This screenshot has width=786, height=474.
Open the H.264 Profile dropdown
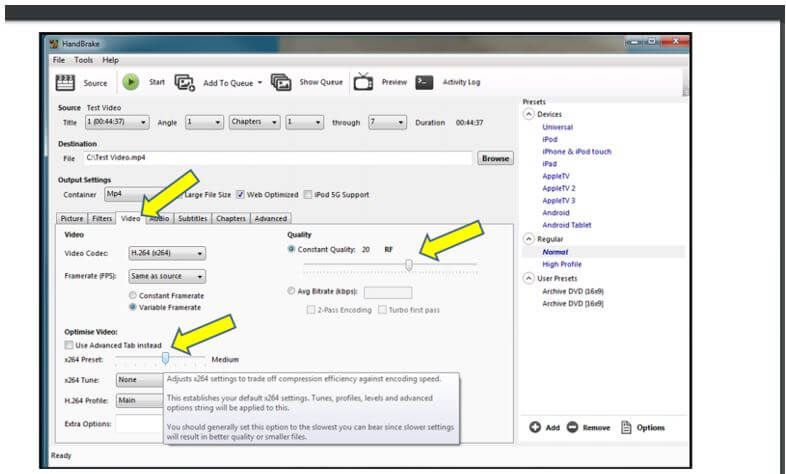click(x=140, y=400)
